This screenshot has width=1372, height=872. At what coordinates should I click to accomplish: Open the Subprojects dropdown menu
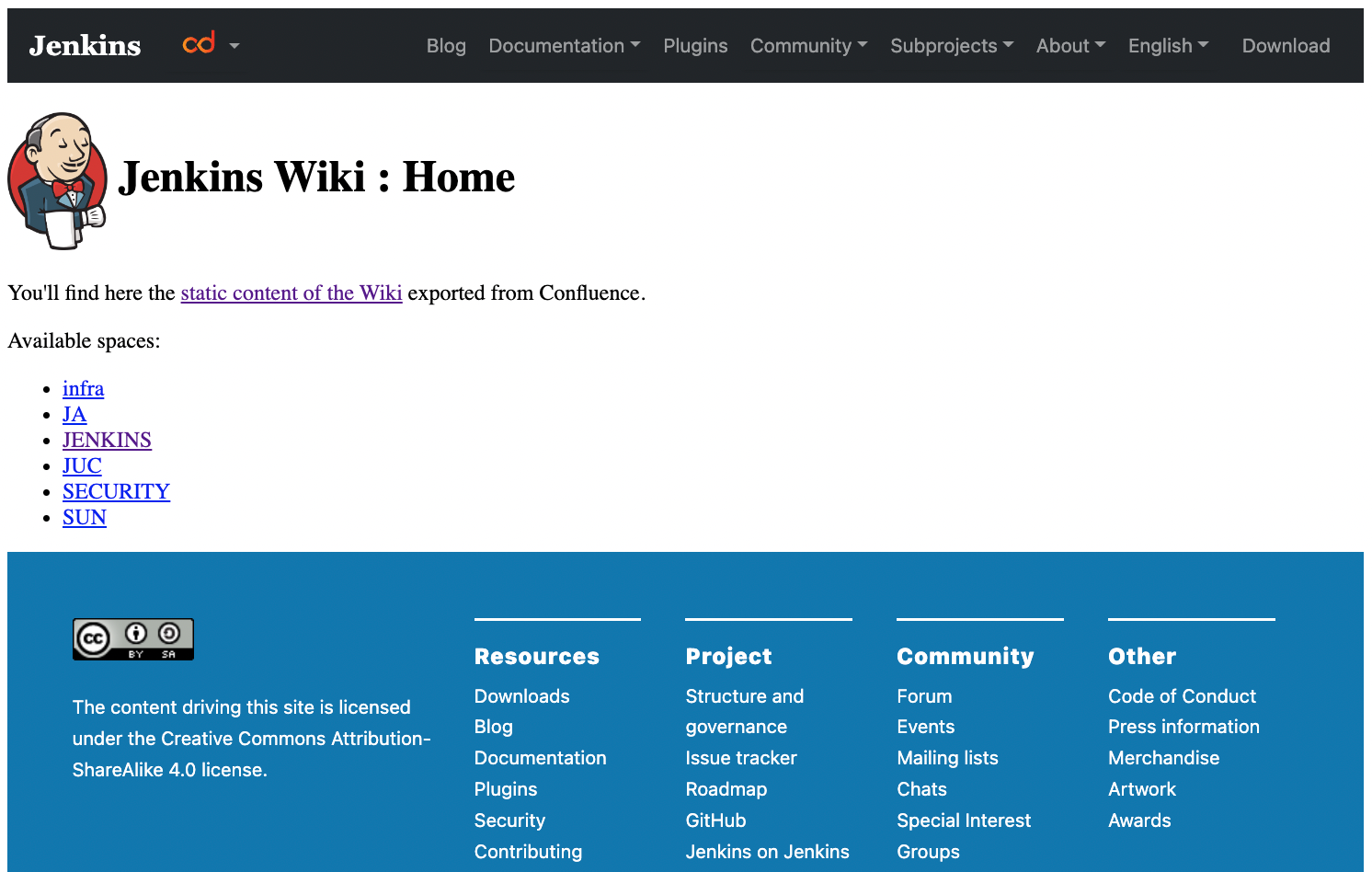pos(951,46)
